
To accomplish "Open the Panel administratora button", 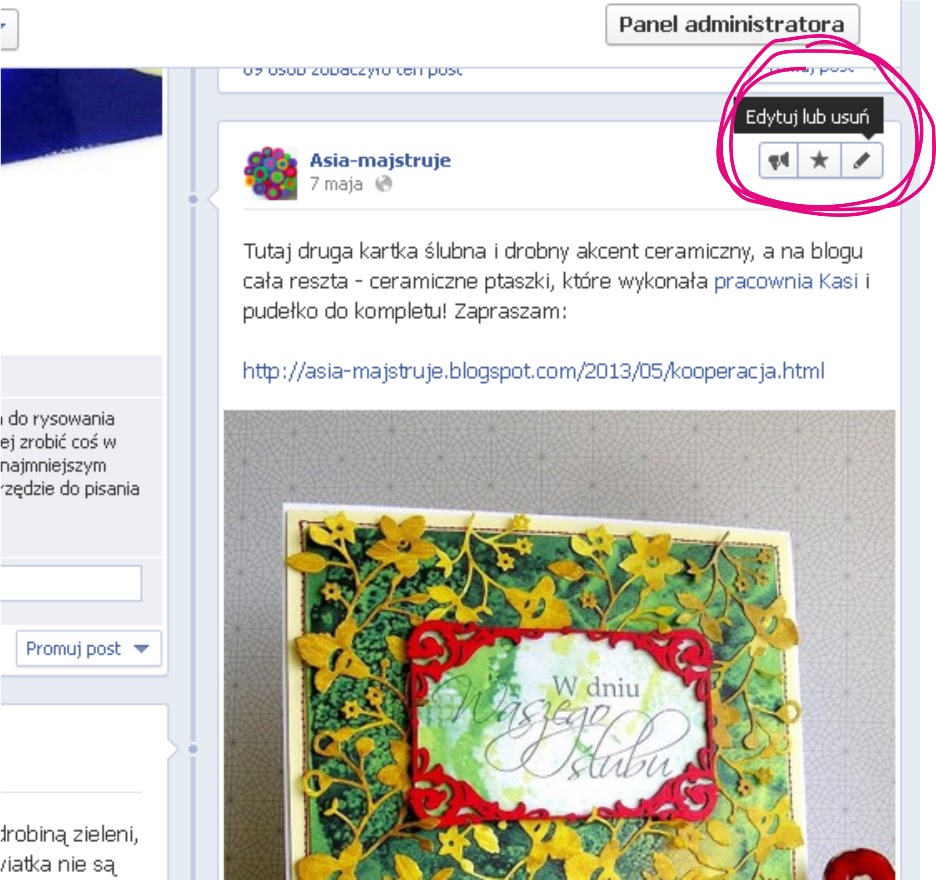I will click(x=732, y=24).
